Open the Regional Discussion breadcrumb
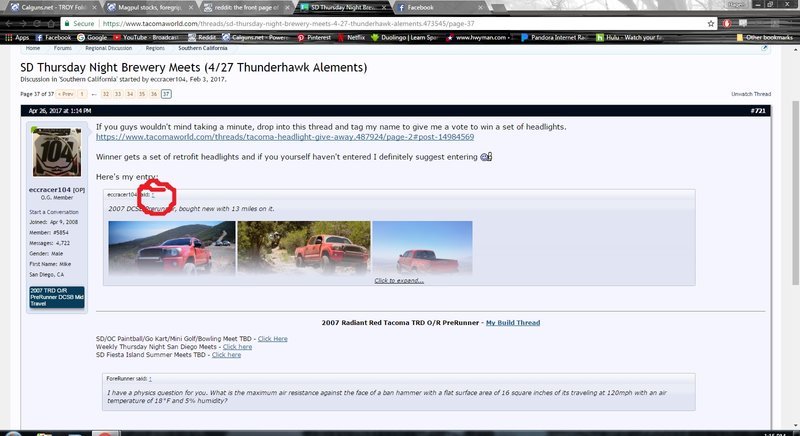The width and height of the screenshot is (800, 436). (x=109, y=48)
